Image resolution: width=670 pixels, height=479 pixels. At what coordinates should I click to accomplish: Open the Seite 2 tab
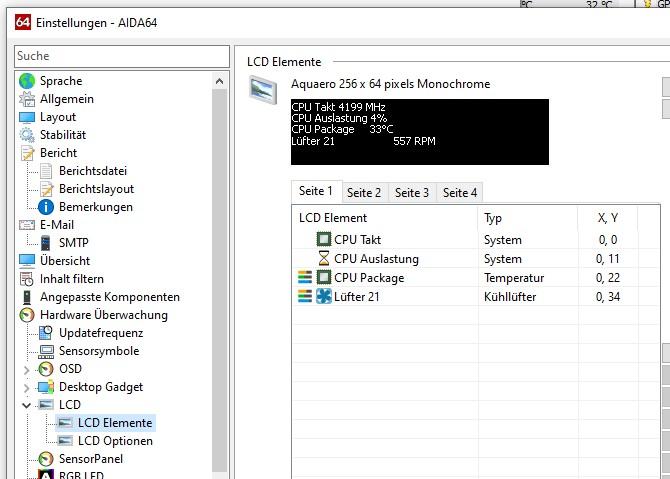pyautogui.click(x=364, y=193)
